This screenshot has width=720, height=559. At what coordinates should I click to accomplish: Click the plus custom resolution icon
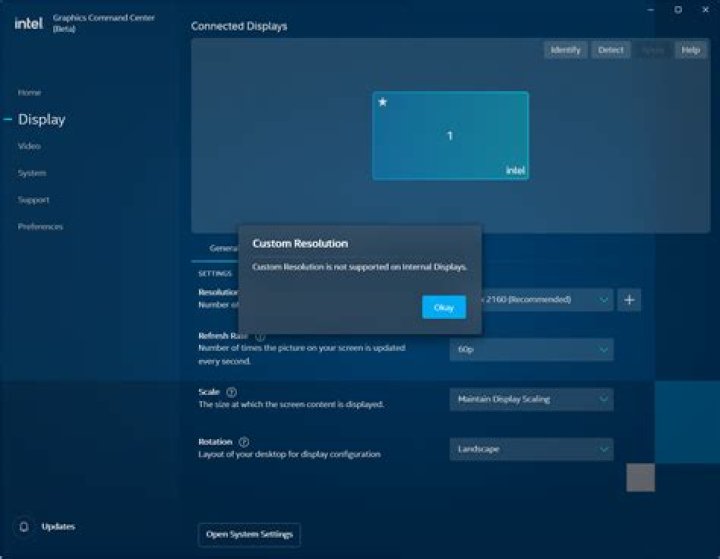pos(629,300)
